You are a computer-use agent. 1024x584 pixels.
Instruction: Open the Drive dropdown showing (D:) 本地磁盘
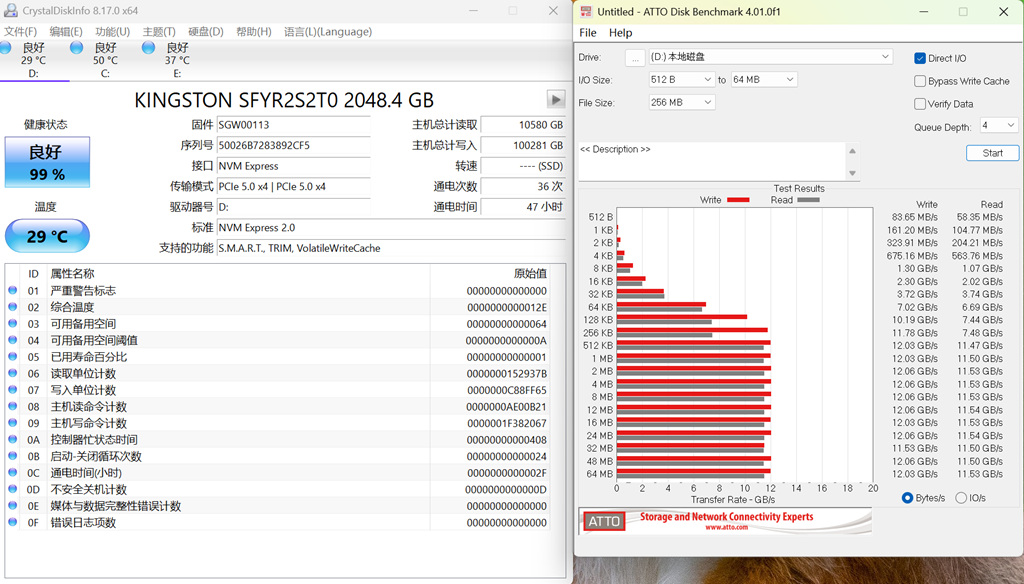tap(771, 57)
